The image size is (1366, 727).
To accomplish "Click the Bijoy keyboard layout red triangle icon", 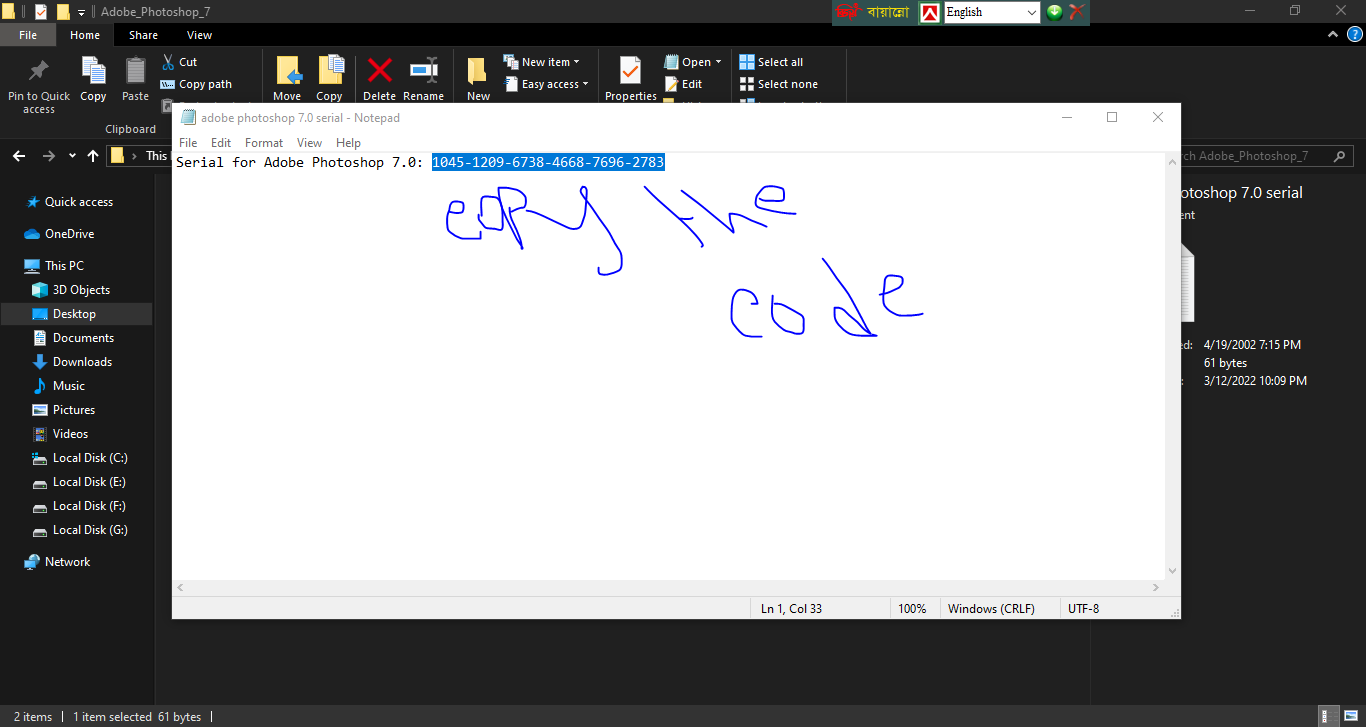I will pos(930,12).
